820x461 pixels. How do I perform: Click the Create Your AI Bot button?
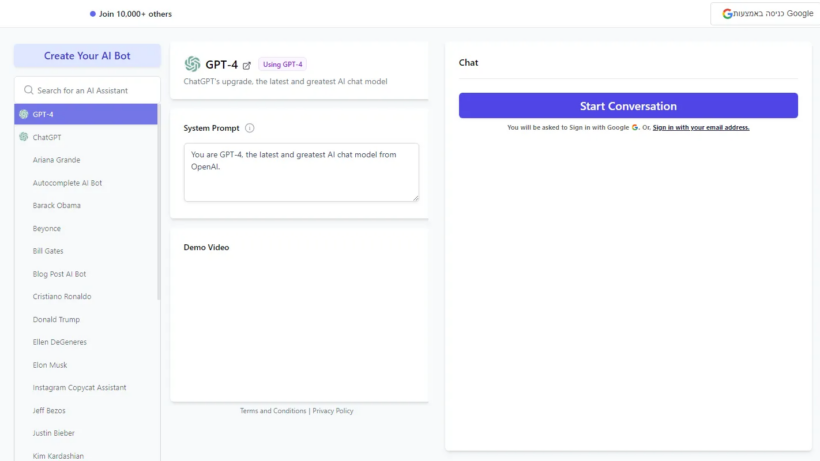(x=87, y=56)
